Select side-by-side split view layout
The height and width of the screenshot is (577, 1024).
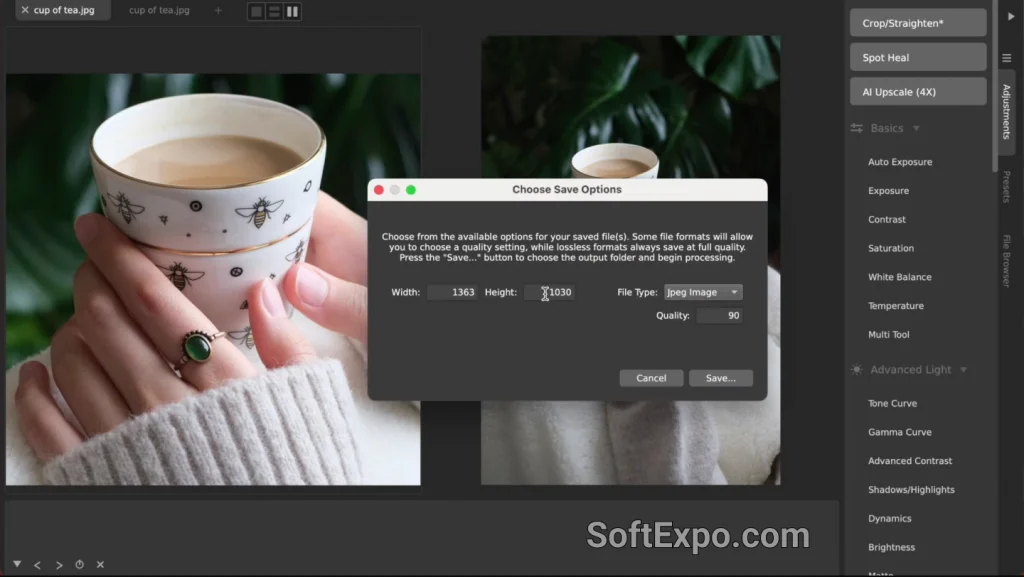(292, 11)
